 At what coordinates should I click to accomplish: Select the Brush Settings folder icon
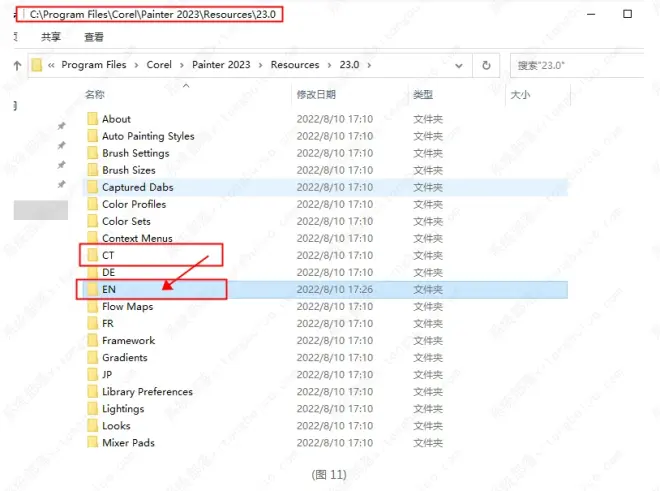93,153
